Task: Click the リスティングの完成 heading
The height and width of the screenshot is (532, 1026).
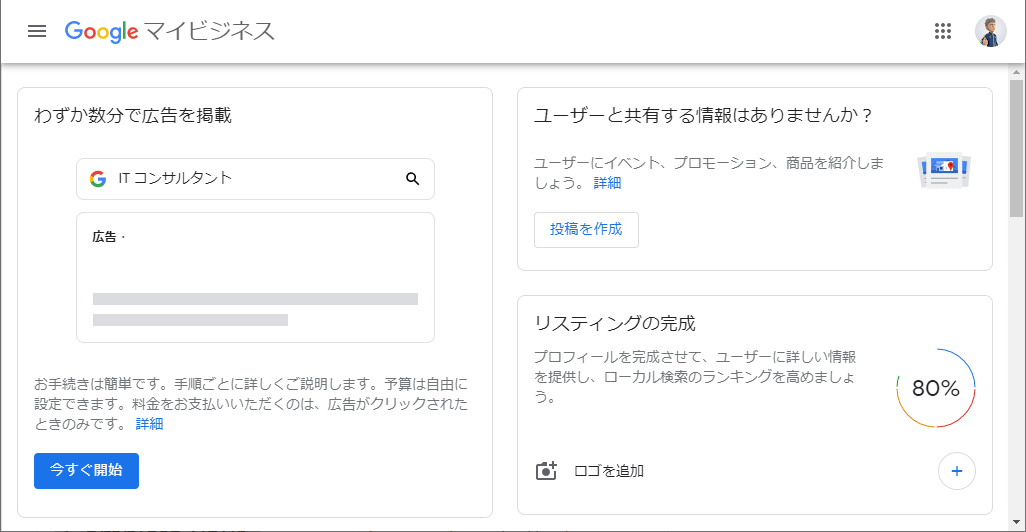Action: (614, 323)
